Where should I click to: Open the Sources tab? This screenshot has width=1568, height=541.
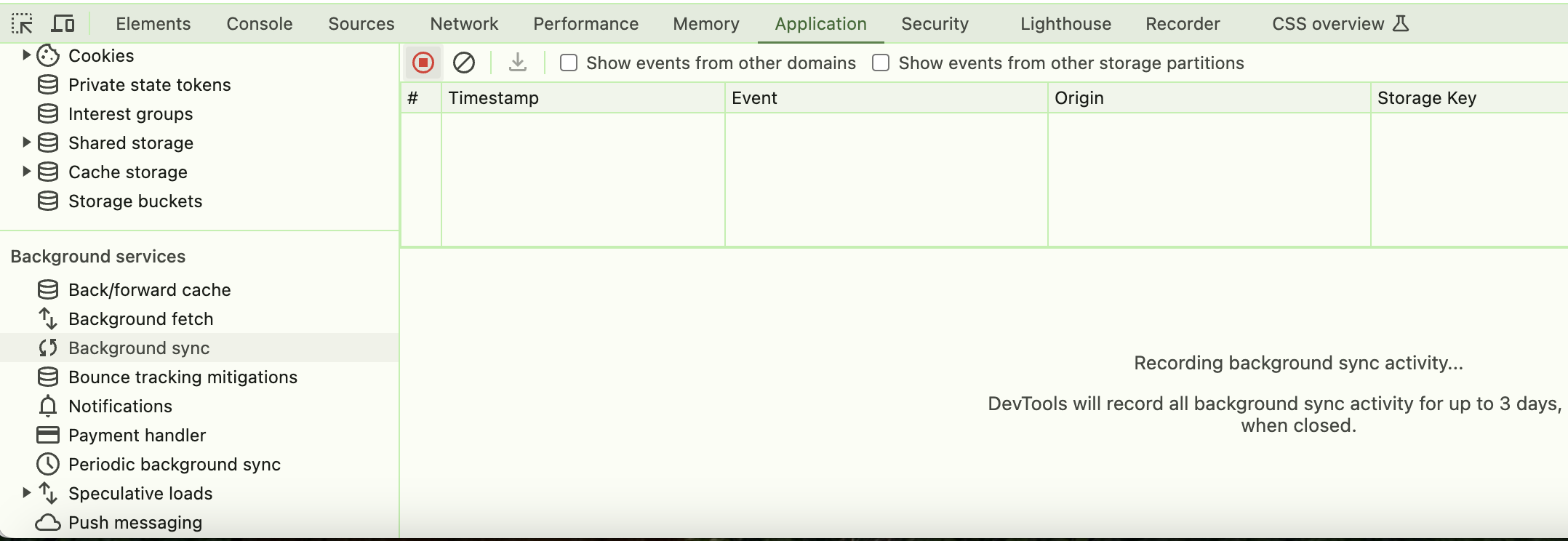361,24
